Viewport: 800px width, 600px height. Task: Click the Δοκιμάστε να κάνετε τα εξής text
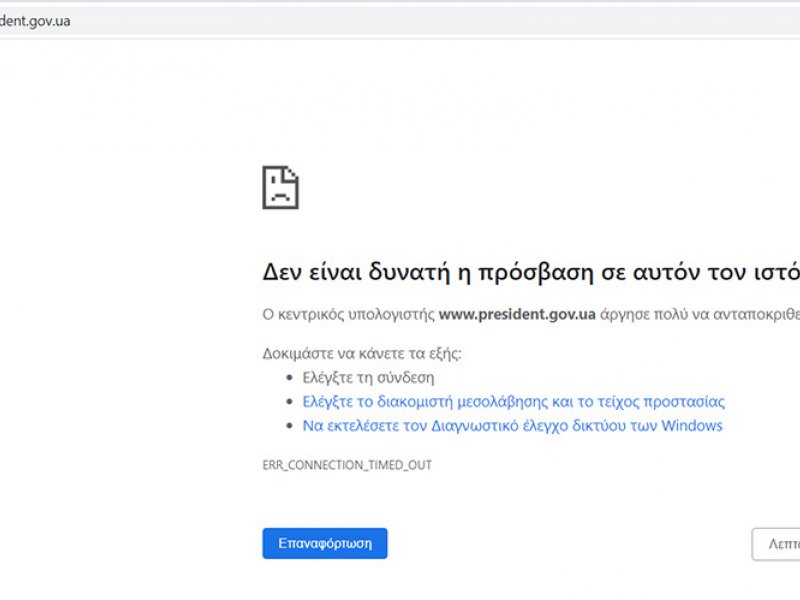point(362,353)
